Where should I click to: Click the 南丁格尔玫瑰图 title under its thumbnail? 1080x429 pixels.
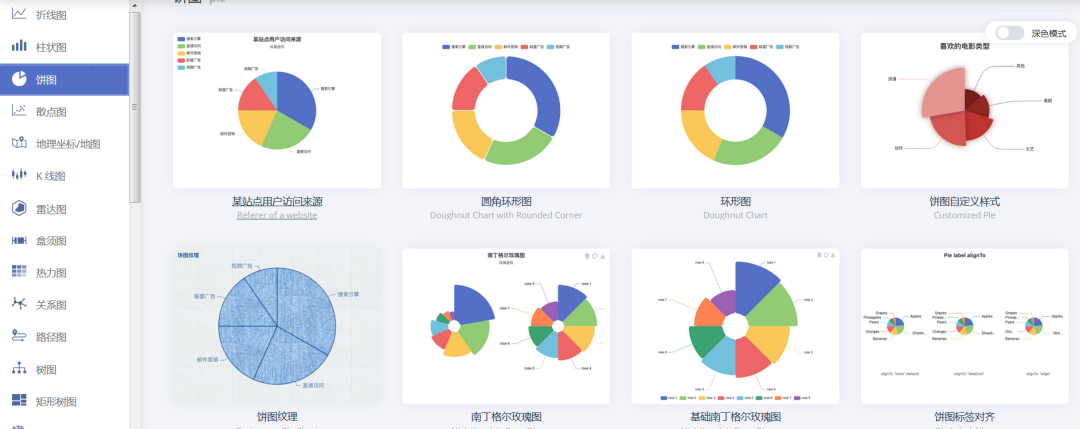pos(506,417)
